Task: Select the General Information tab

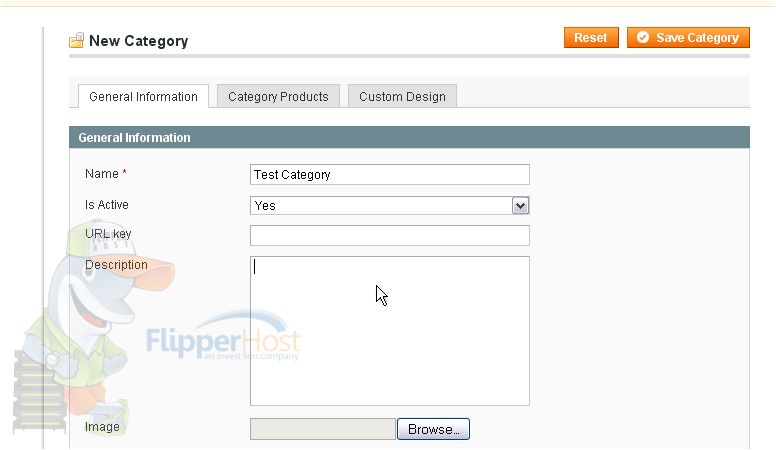Action: pyautogui.click(x=144, y=97)
